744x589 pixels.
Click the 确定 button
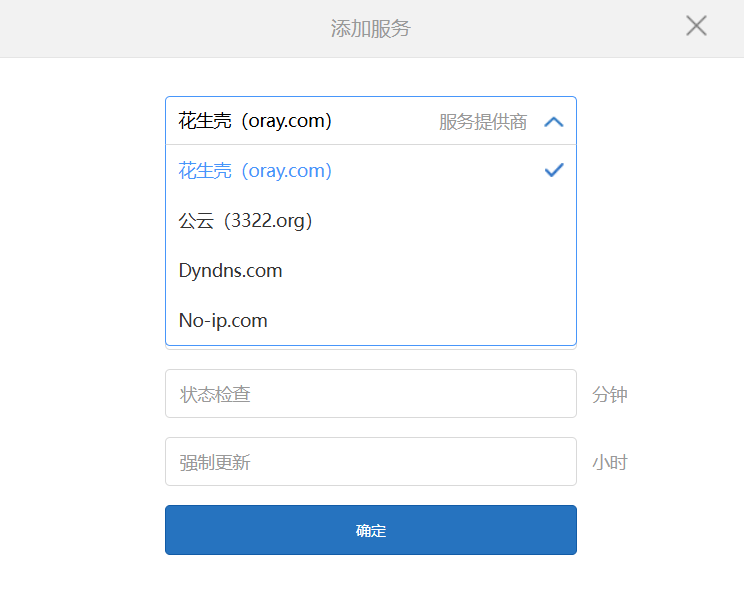click(x=371, y=530)
